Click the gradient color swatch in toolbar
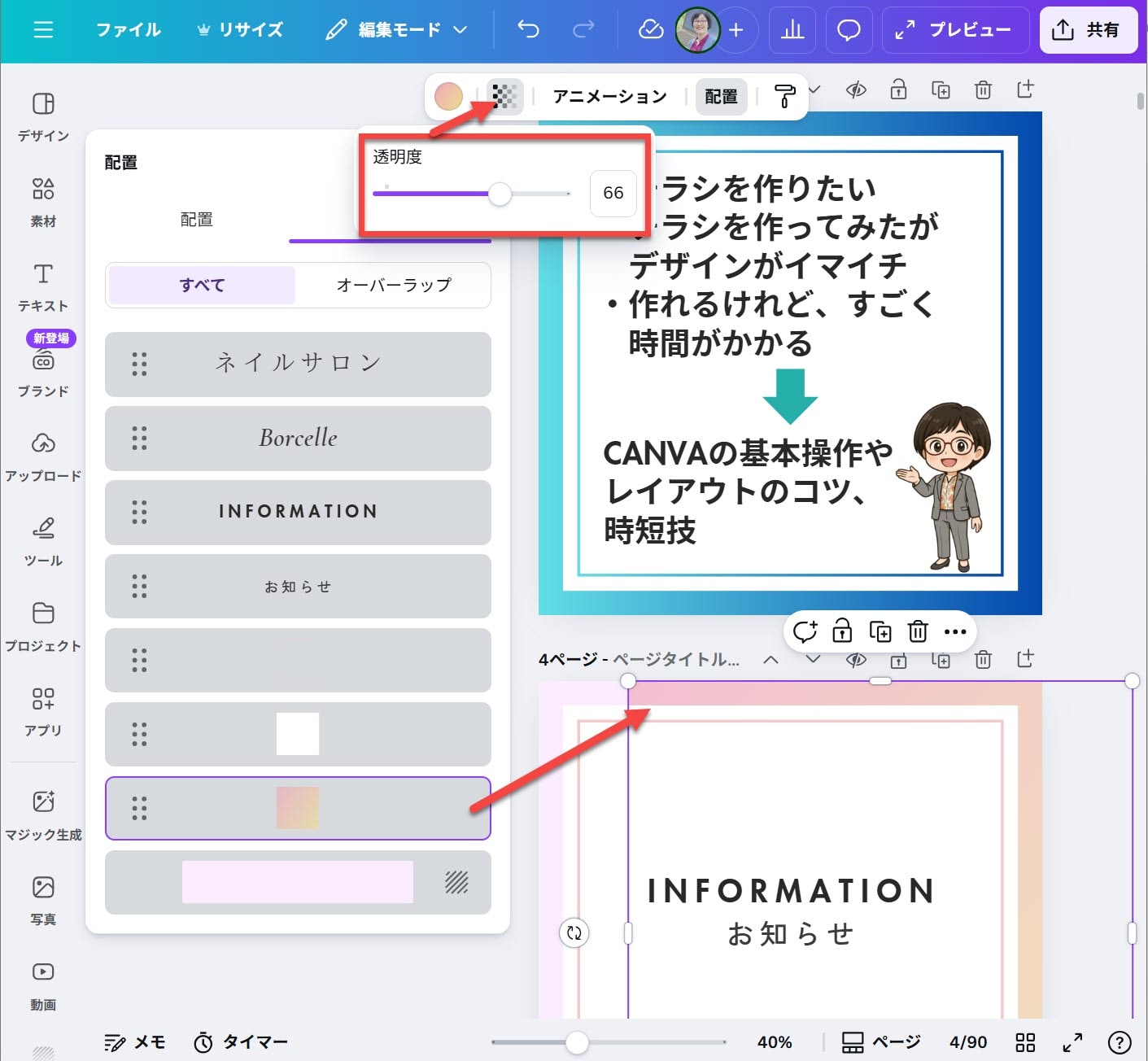 [x=448, y=96]
